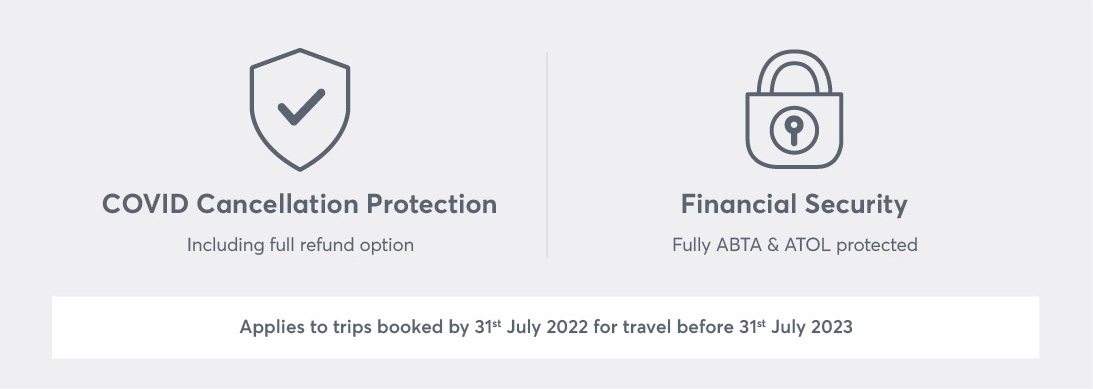Select the Financial Security heading
The image size is (1093, 389).
coord(794,204)
